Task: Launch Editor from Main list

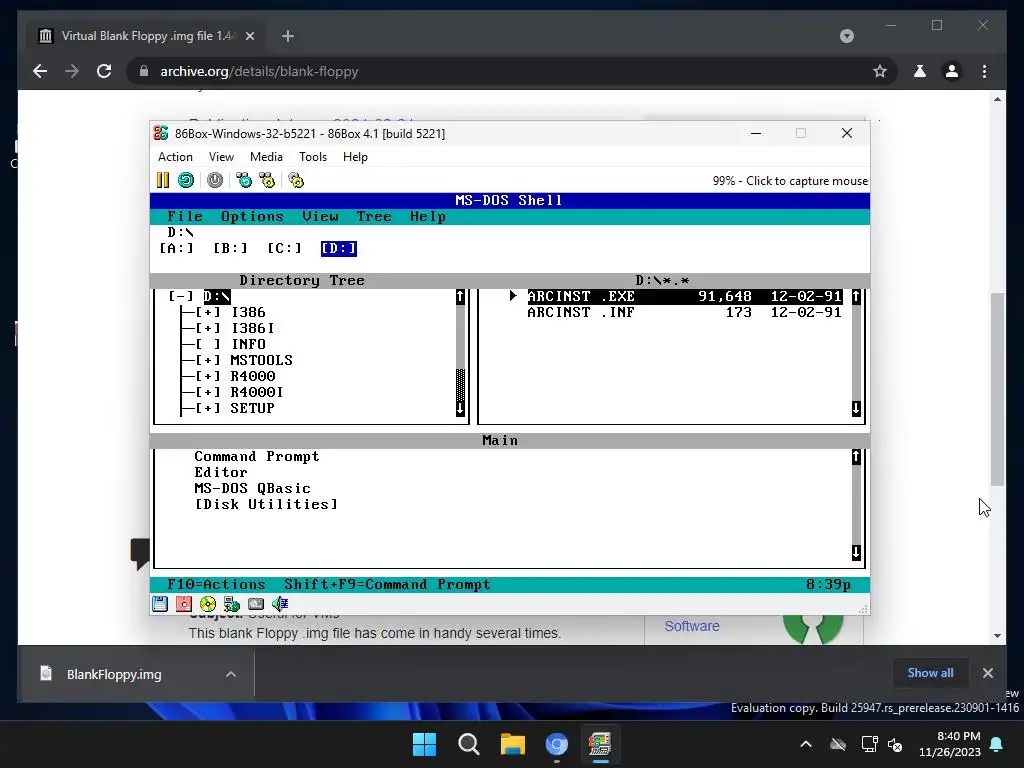Action: click(221, 472)
